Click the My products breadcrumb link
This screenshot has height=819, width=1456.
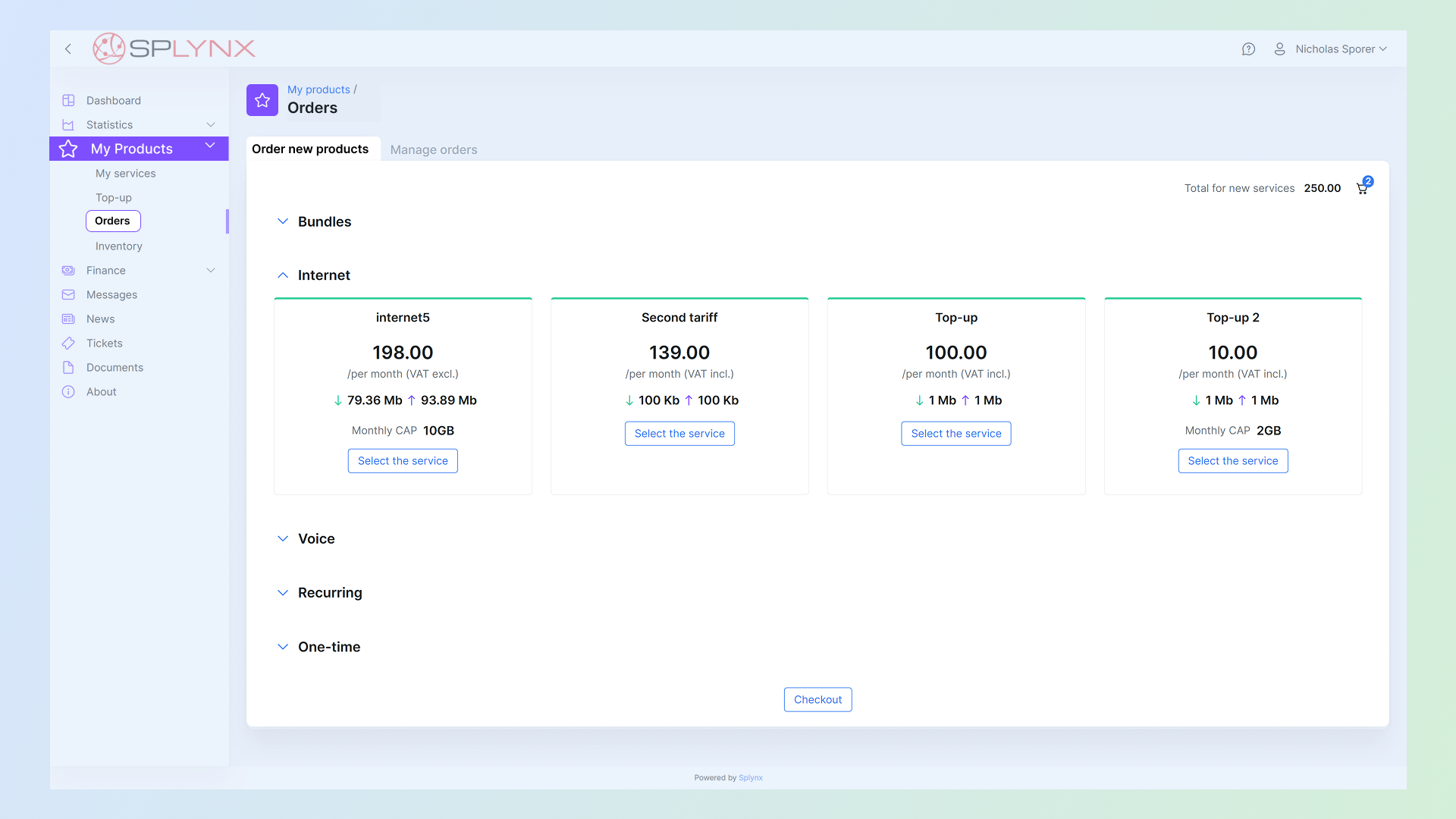(x=318, y=89)
